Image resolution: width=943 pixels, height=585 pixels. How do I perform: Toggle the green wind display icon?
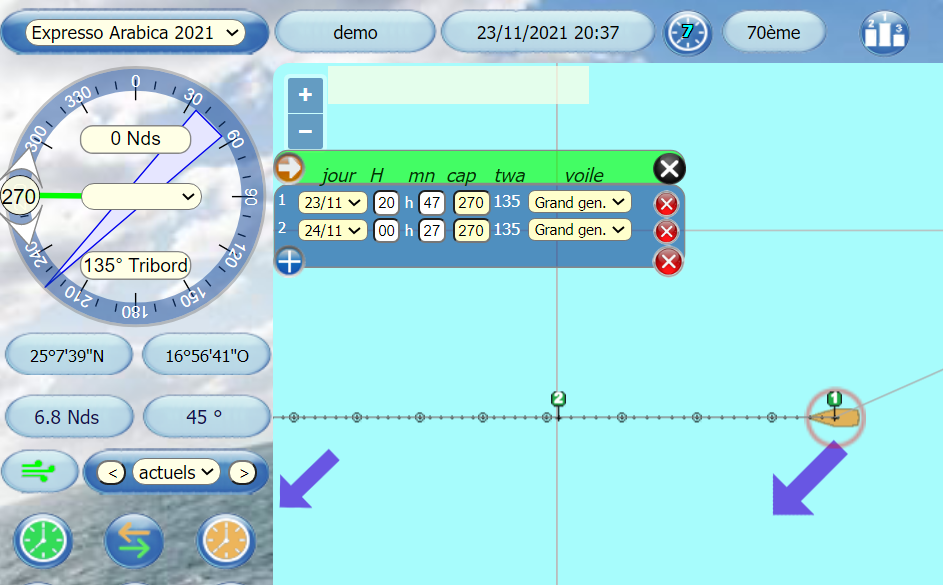point(41,471)
